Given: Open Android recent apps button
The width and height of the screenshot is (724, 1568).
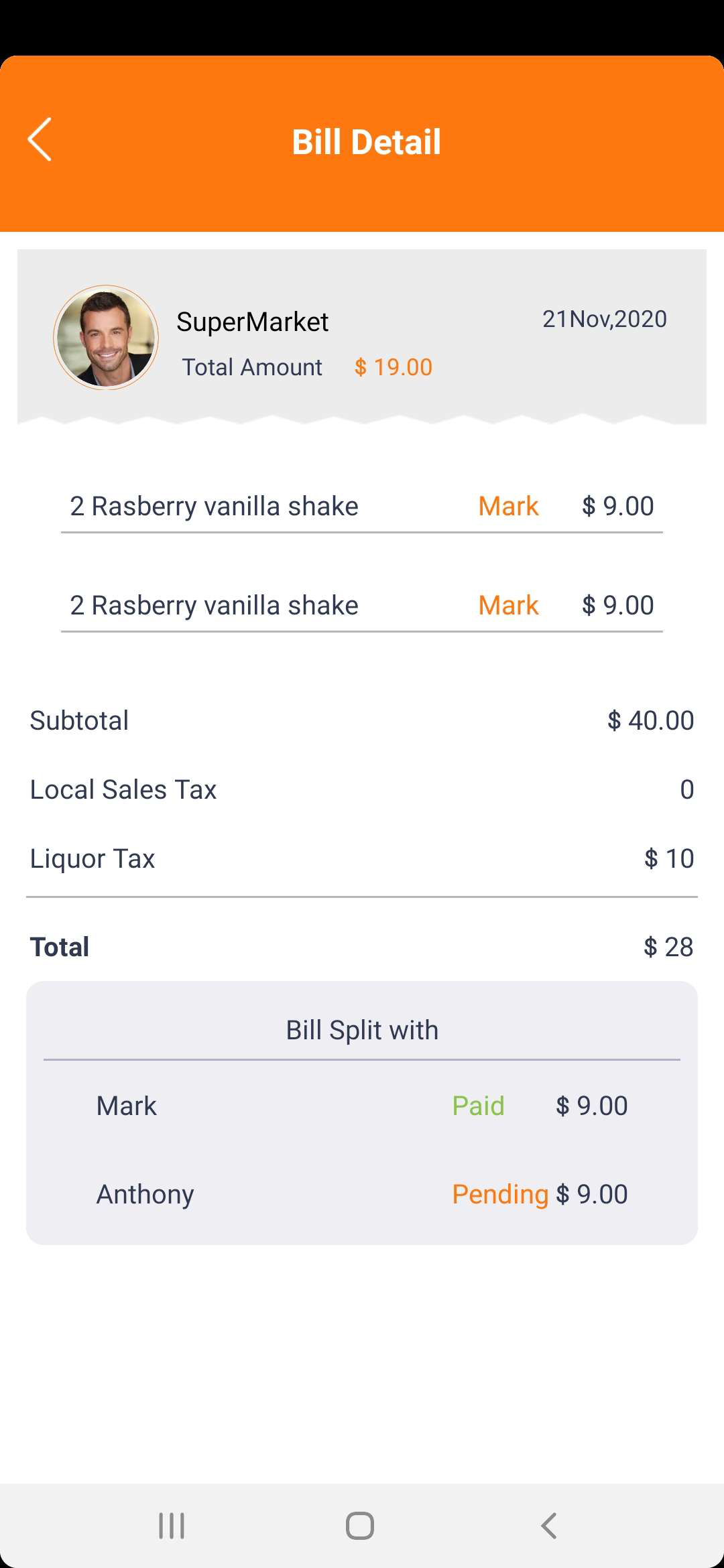Looking at the screenshot, I should click(x=172, y=1526).
